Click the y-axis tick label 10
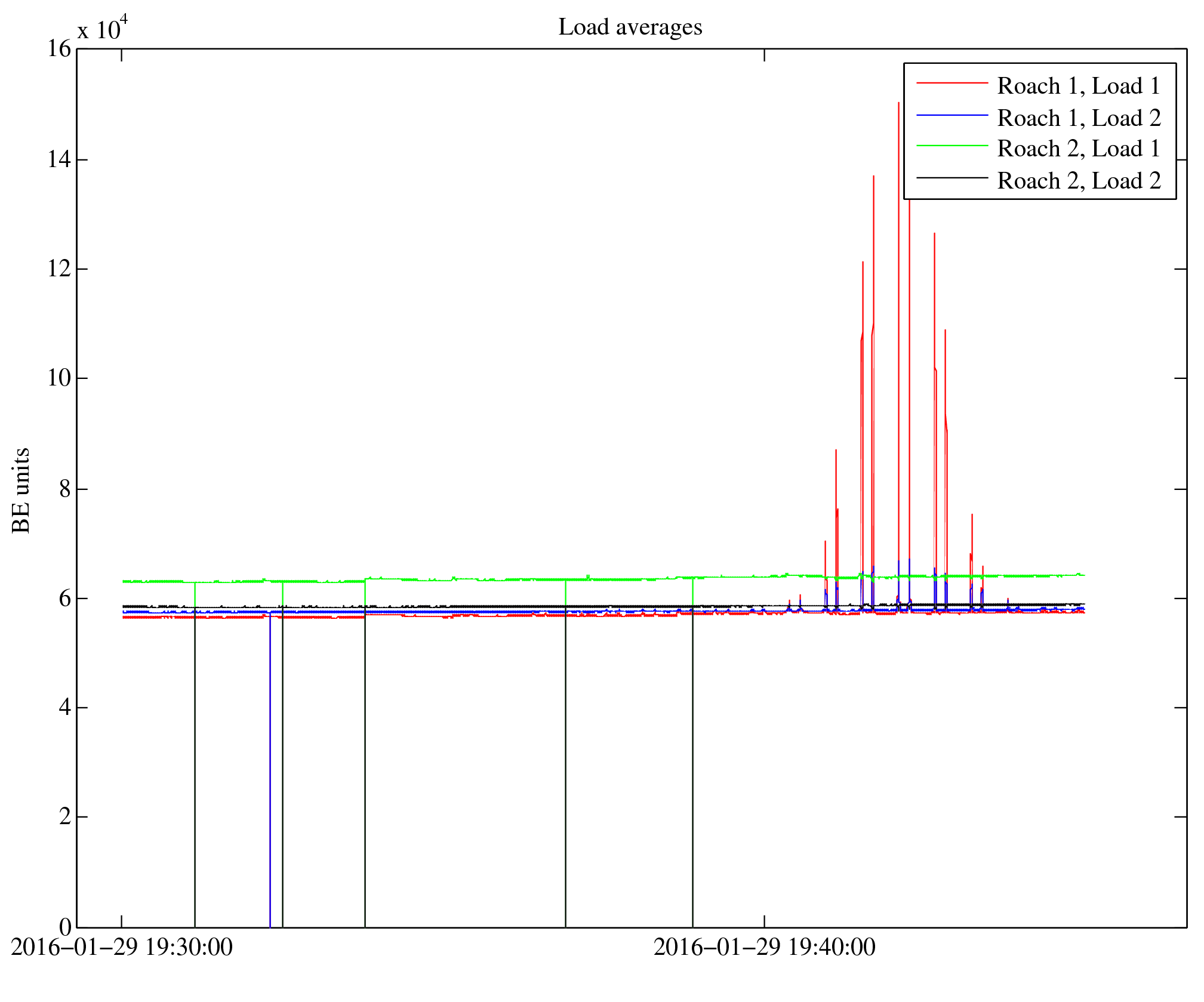The width and height of the screenshot is (1204, 1002). 59,378
